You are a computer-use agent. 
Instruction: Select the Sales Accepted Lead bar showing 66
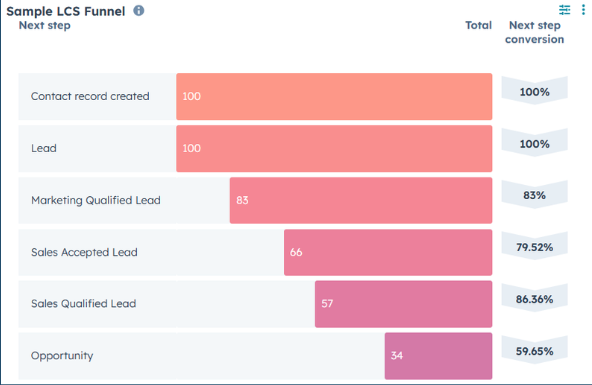click(388, 253)
